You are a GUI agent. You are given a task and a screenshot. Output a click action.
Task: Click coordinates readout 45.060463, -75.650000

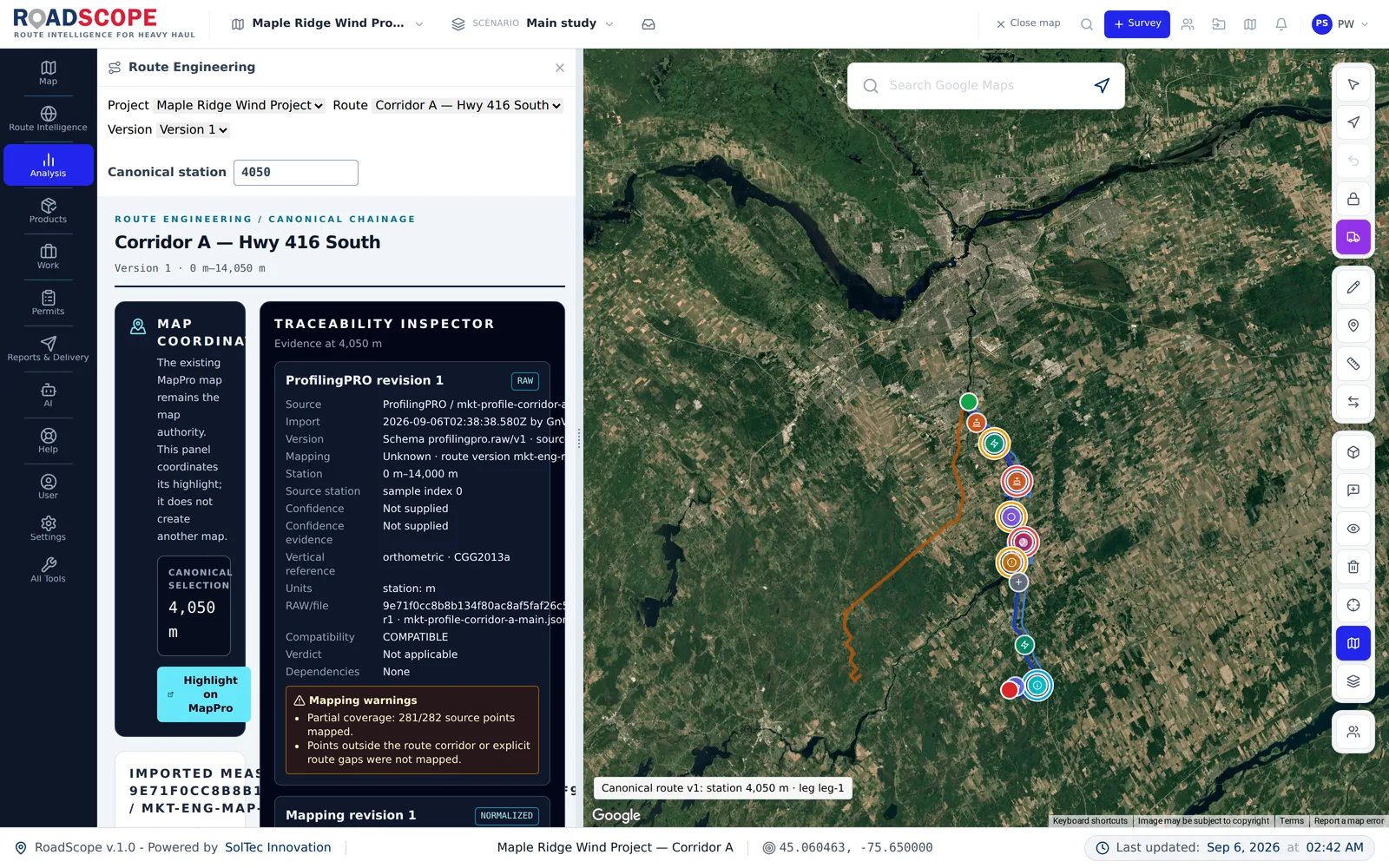(847, 847)
